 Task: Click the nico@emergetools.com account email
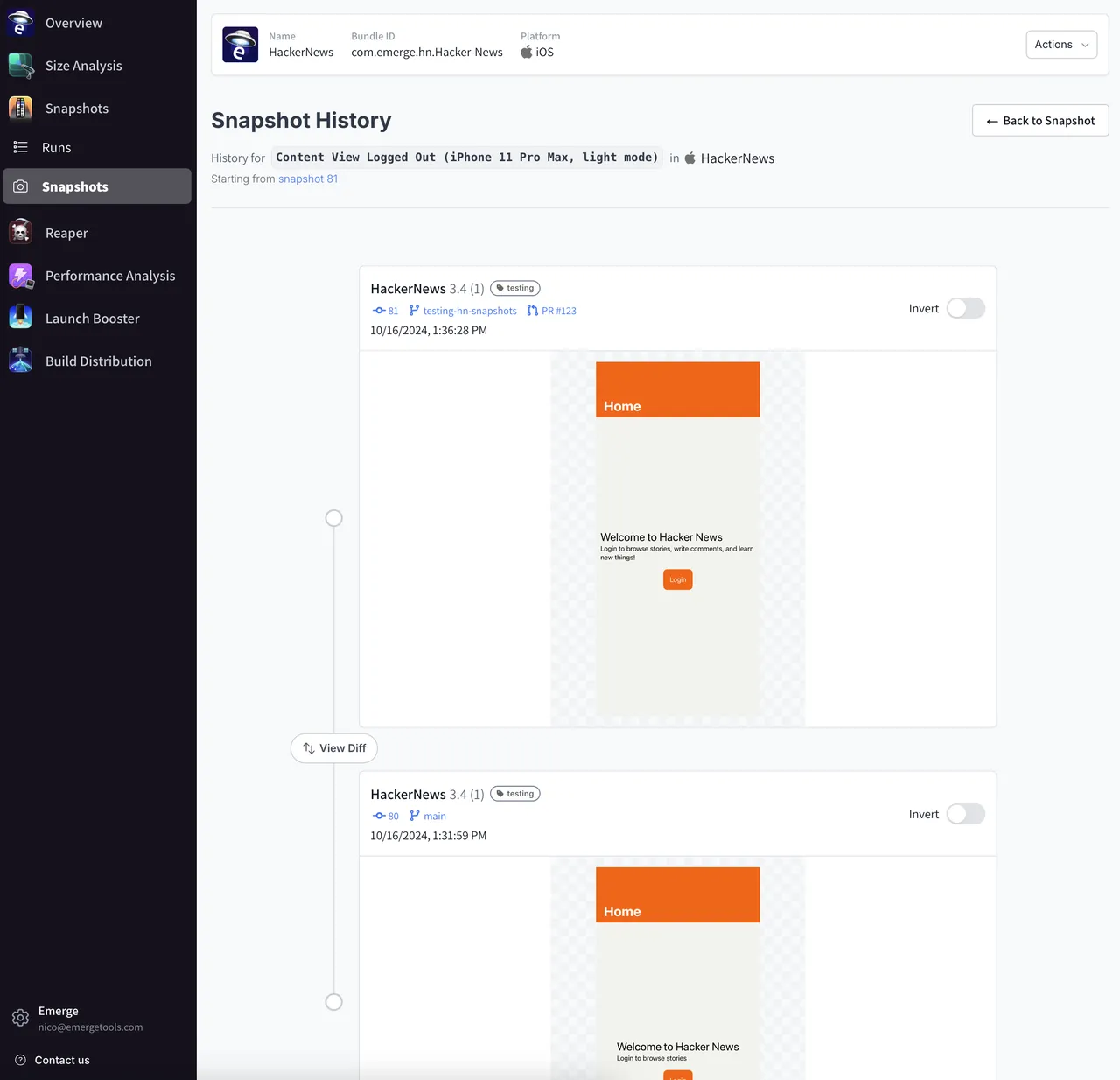(90, 1027)
